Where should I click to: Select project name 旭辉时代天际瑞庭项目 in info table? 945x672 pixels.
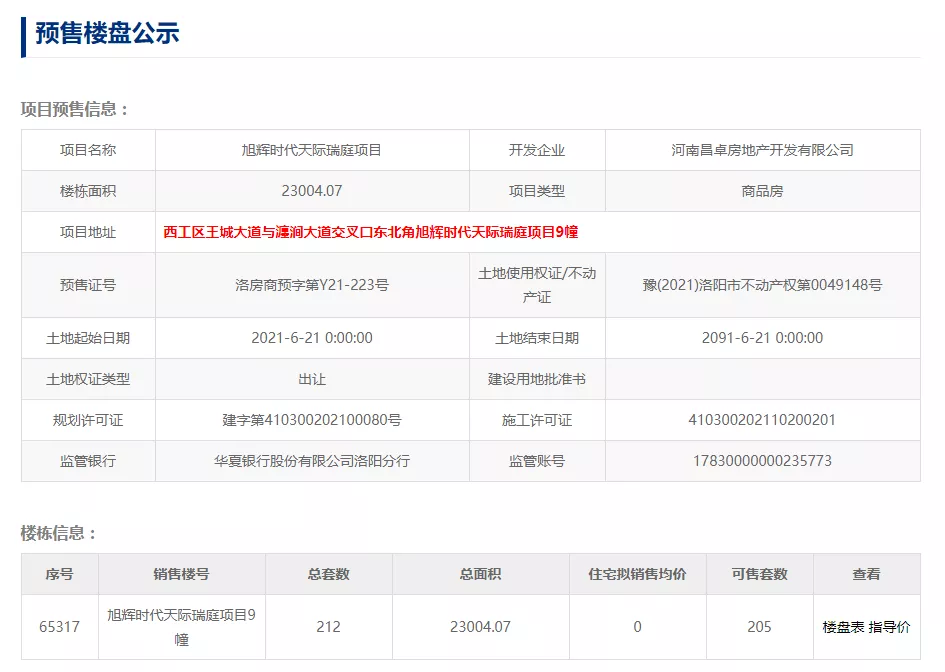pyautogui.click(x=312, y=150)
